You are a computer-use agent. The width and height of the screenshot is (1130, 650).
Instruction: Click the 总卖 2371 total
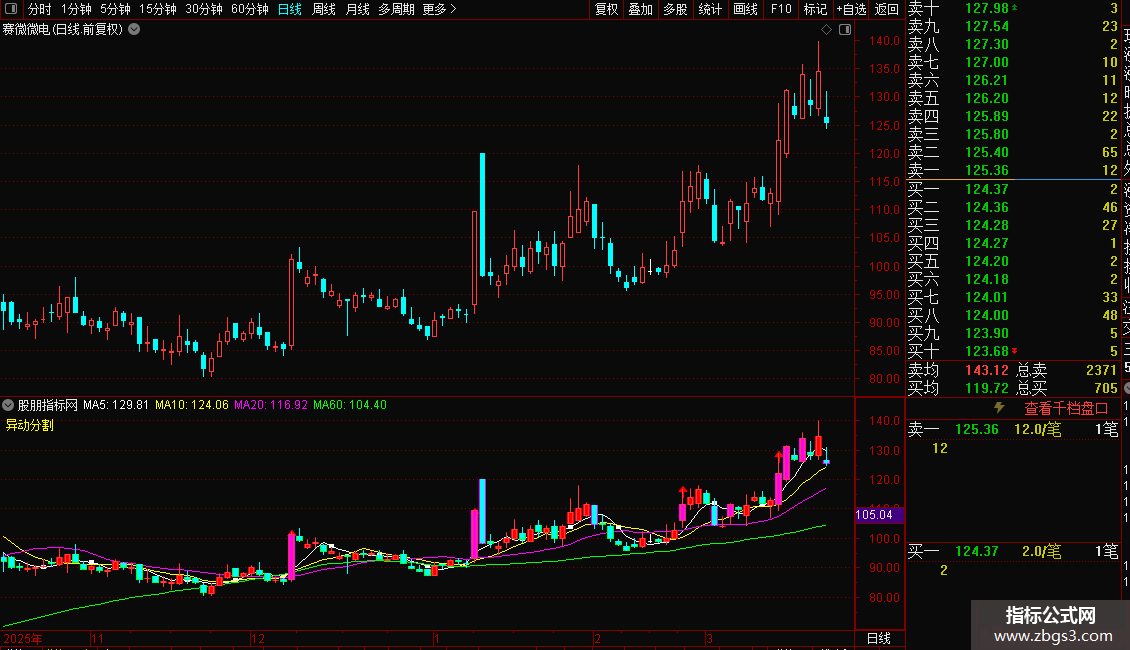[x=1067, y=370]
